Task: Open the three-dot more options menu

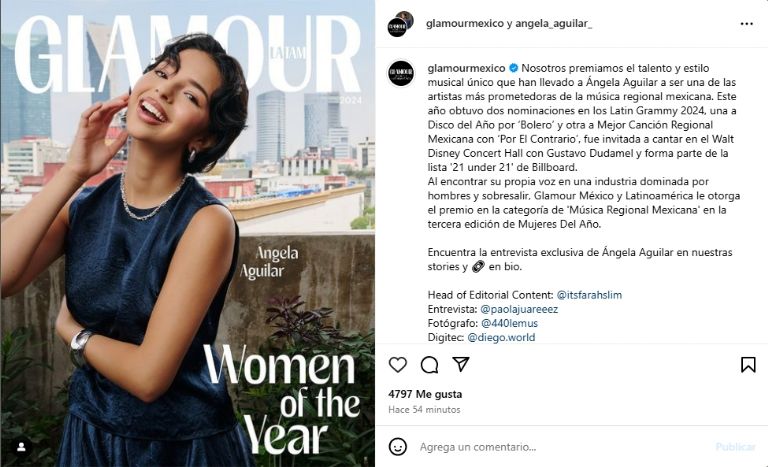Action: [x=746, y=24]
